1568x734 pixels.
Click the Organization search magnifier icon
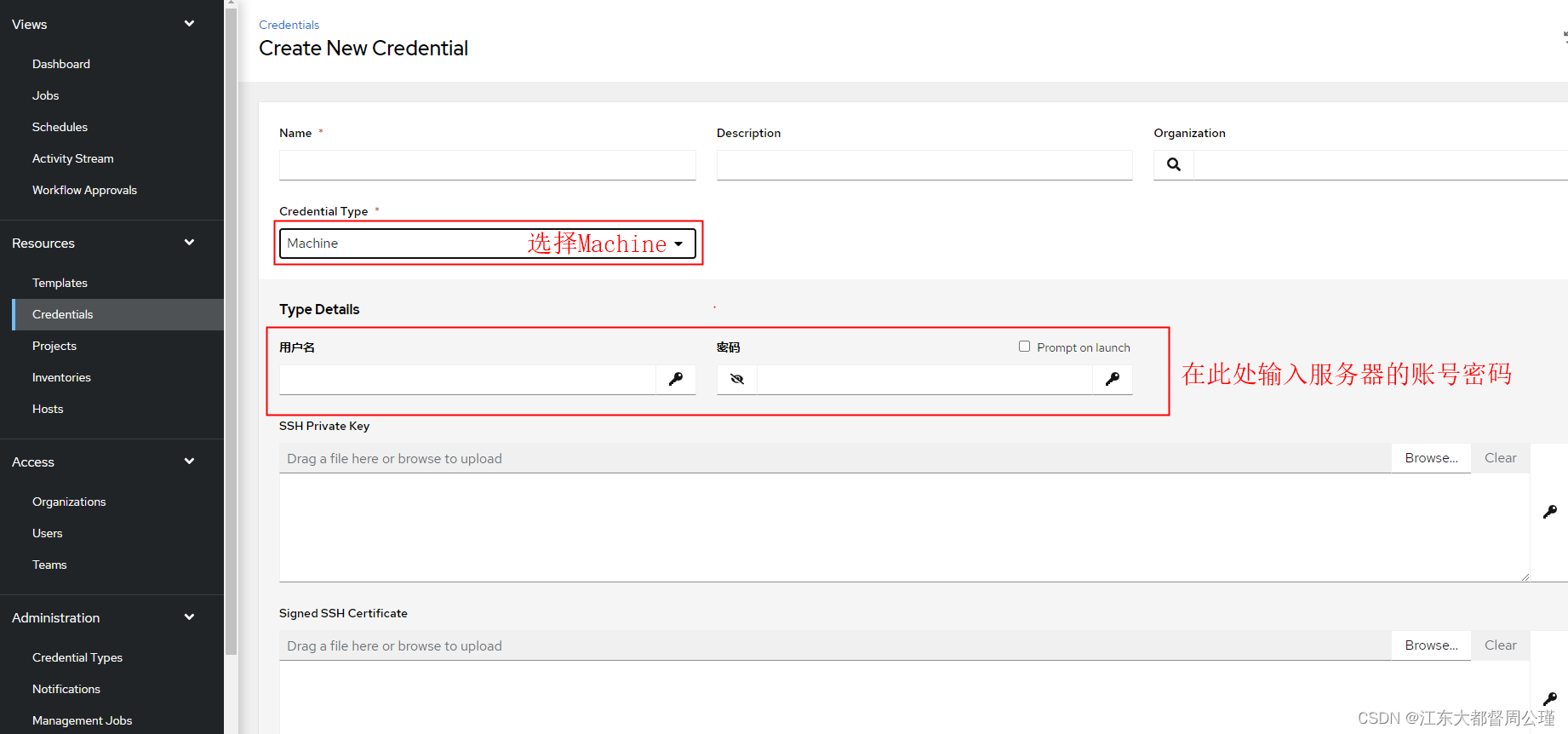(1174, 165)
